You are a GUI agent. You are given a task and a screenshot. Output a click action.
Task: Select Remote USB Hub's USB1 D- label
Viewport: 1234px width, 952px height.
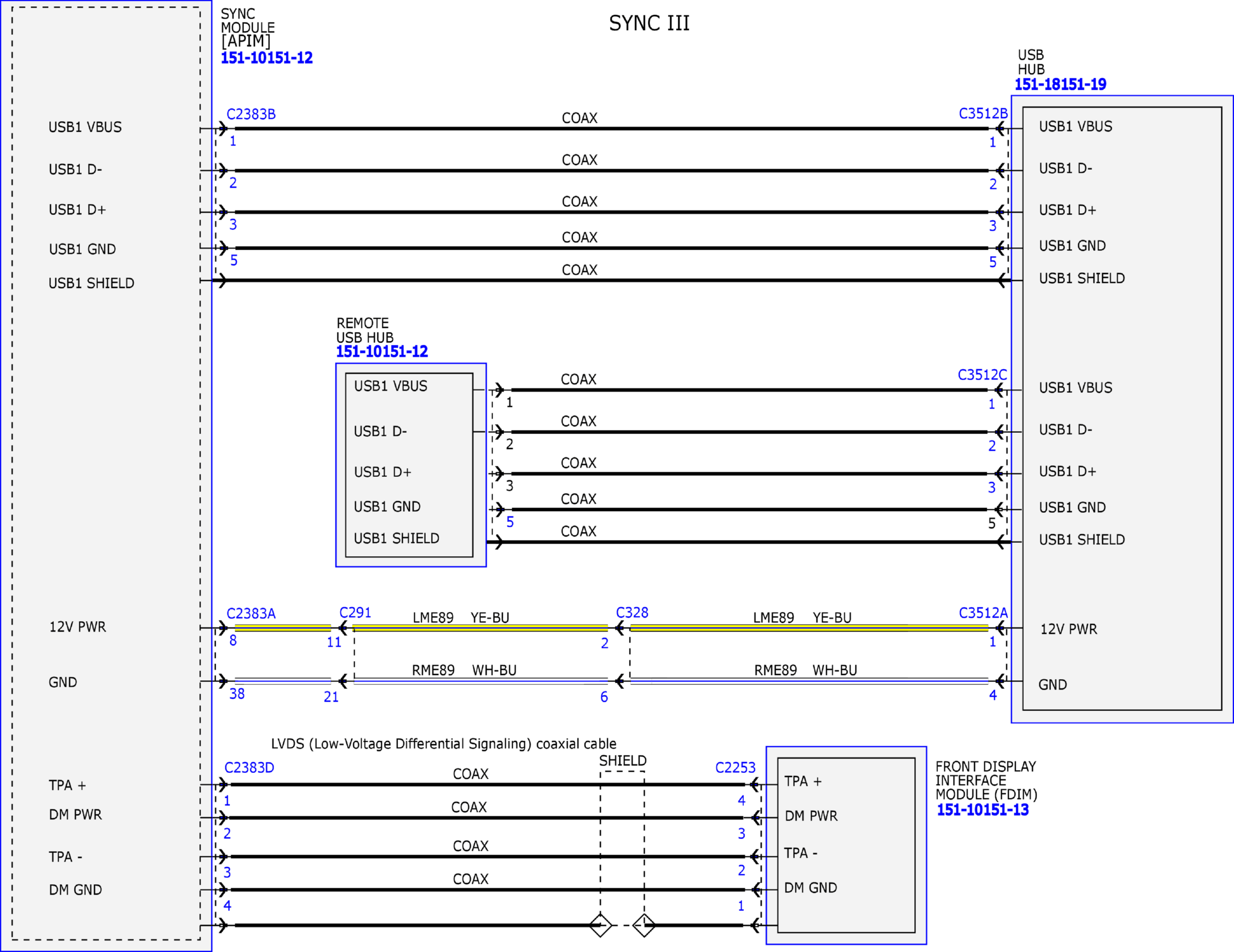[380, 432]
